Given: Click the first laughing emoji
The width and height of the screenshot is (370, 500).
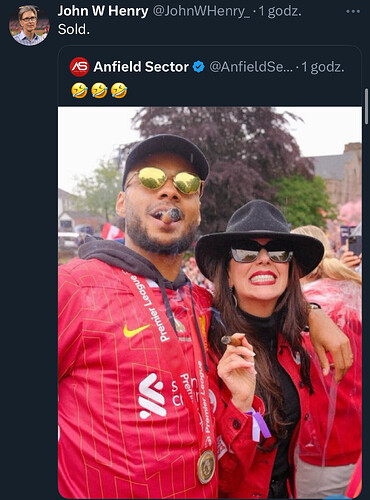Looking at the screenshot, I should point(79,91).
